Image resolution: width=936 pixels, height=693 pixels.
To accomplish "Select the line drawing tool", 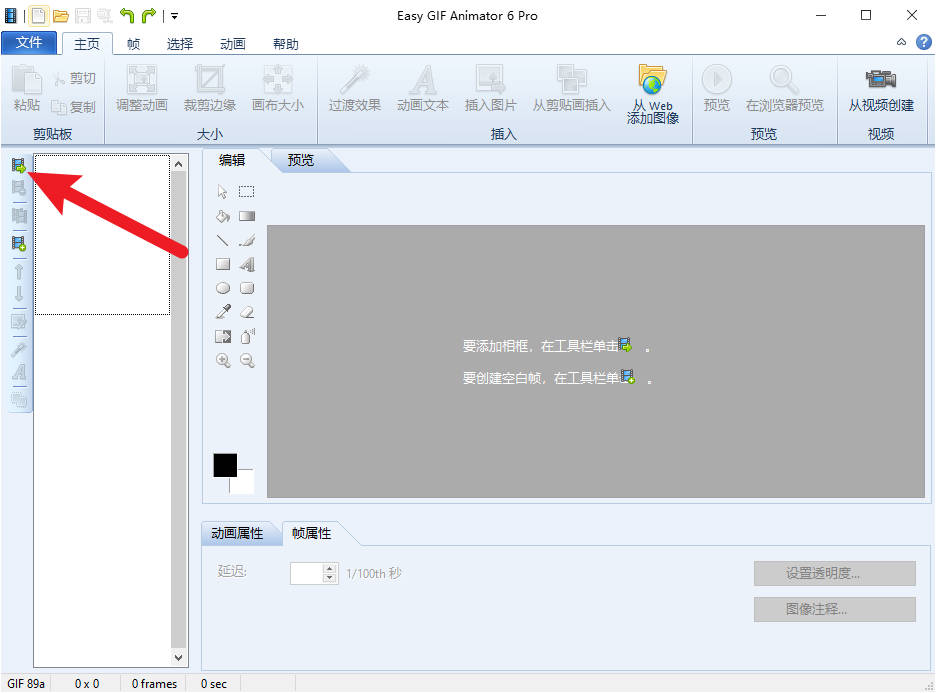I will 223,241.
